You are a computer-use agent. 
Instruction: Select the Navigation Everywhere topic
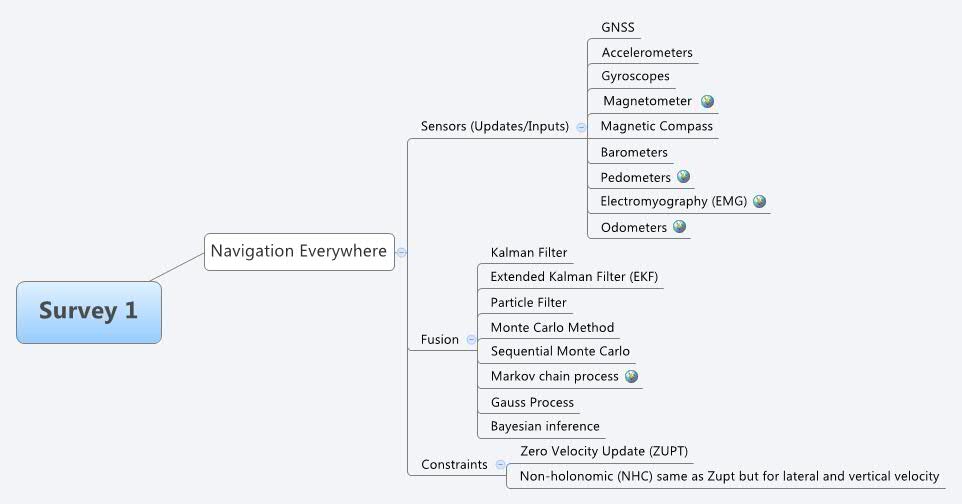[x=298, y=251]
